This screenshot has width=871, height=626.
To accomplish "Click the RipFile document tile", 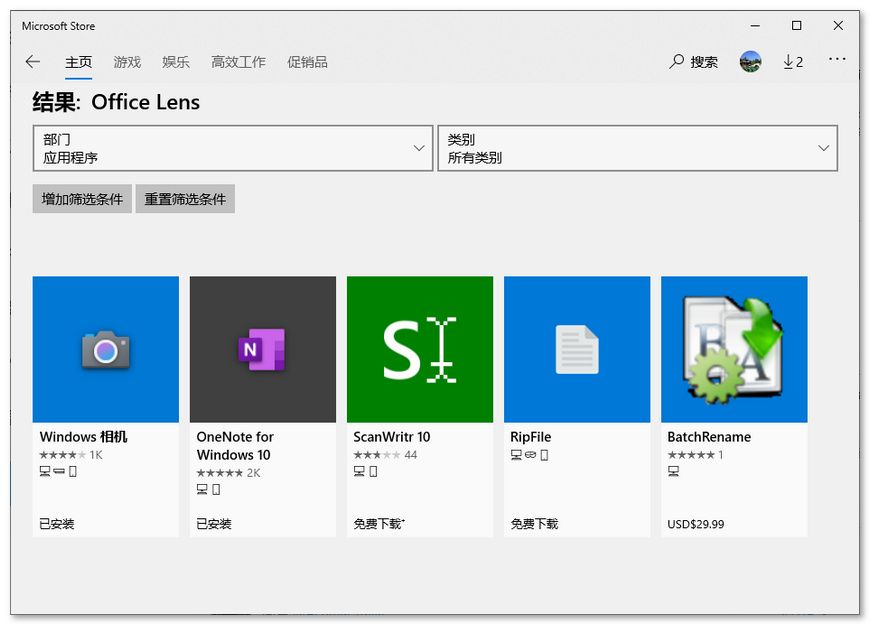I will [x=577, y=349].
